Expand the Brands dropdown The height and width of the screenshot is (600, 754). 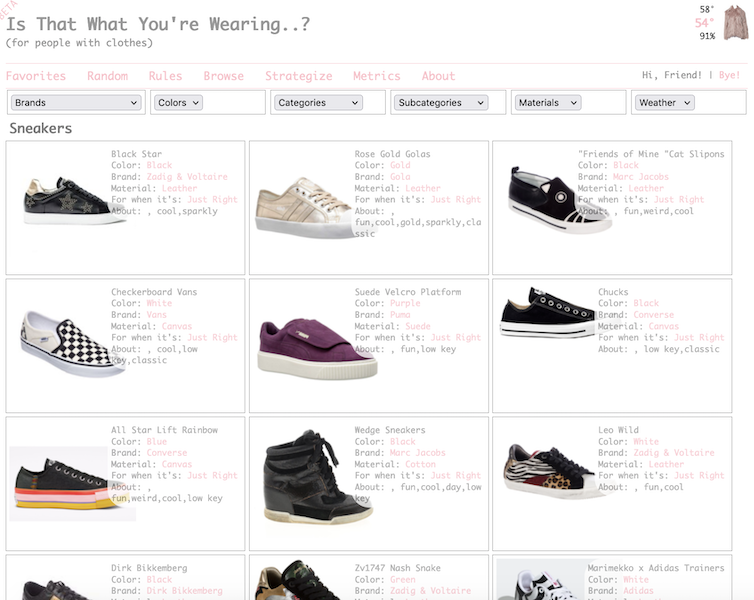pos(76,102)
